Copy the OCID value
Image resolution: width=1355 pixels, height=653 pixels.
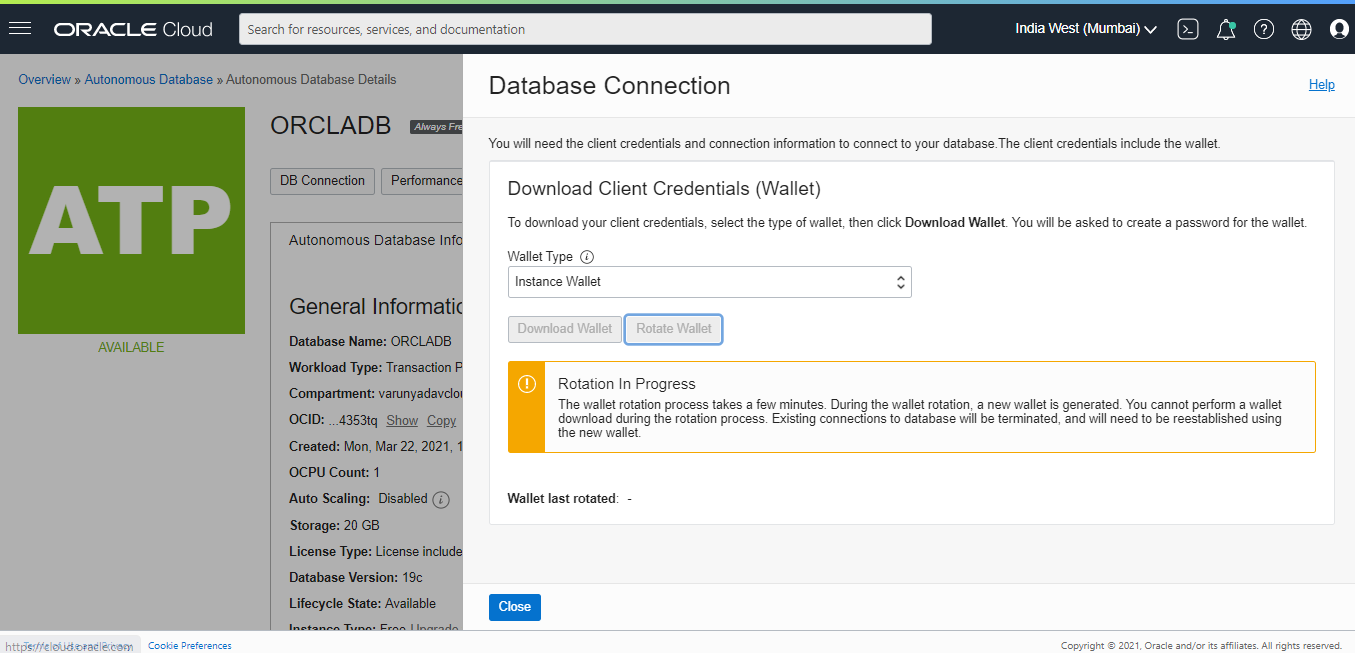[x=441, y=421]
